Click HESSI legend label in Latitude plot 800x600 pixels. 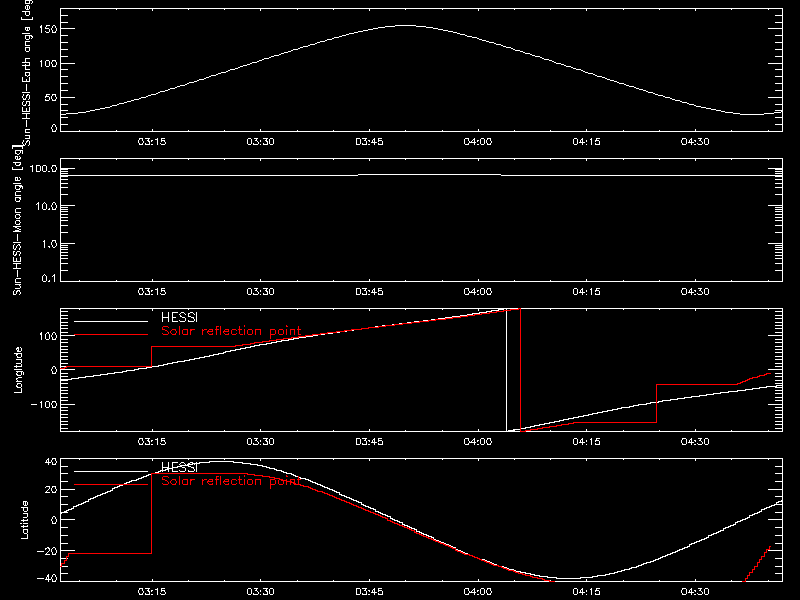tap(179, 467)
